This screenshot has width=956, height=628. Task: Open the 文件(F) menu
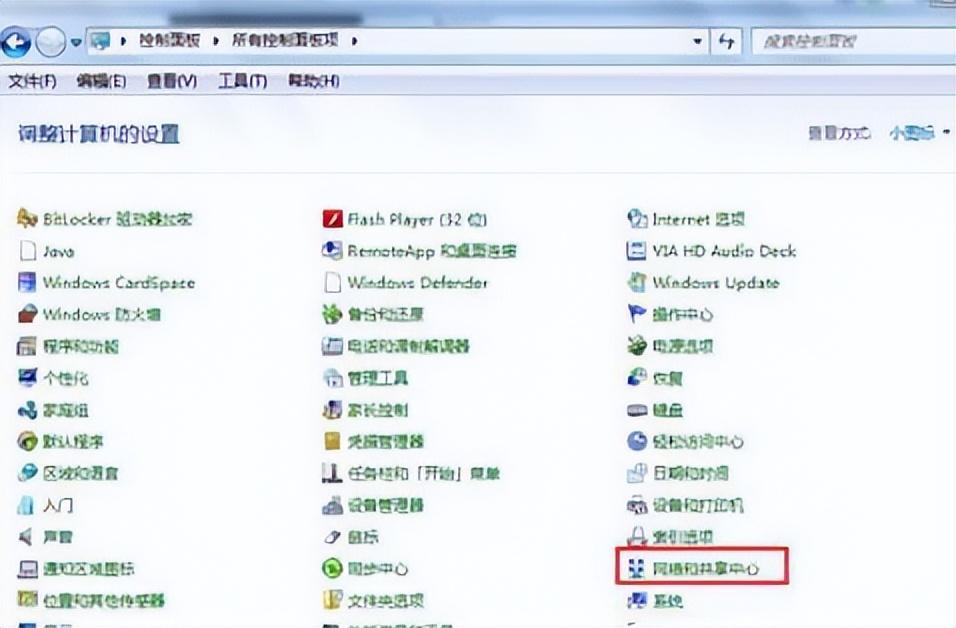pyautogui.click(x=32, y=81)
